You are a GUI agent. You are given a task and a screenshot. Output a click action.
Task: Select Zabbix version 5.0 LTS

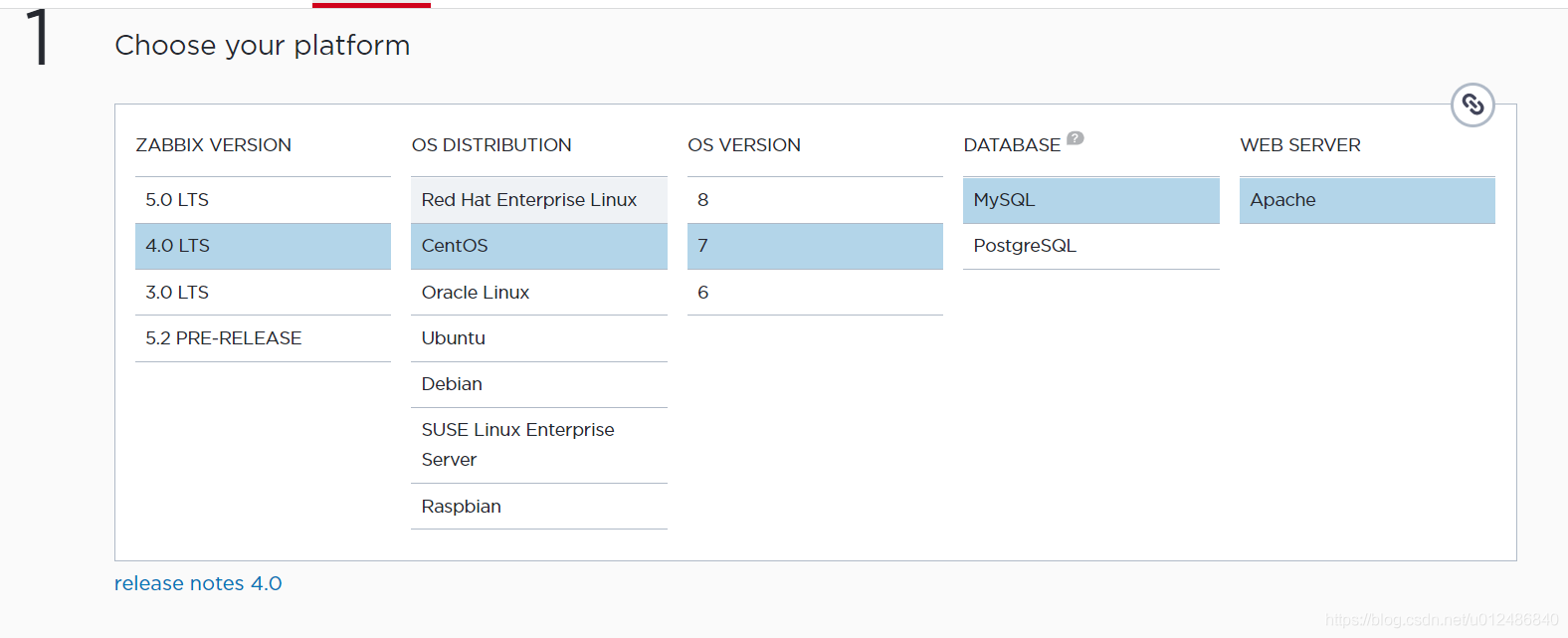tap(263, 200)
